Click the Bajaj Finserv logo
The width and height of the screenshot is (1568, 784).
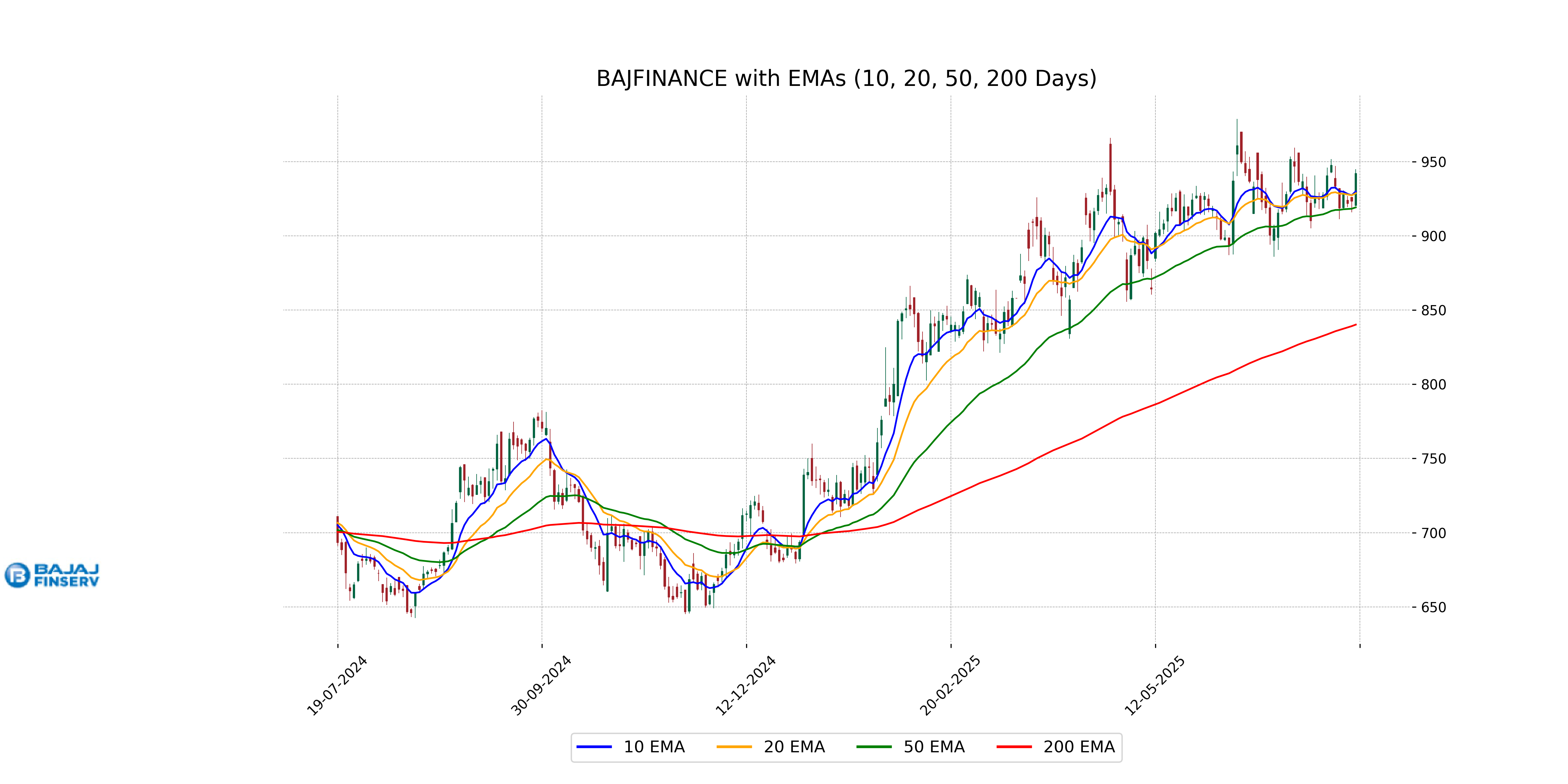pyautogui.click(x=52, y=575)
